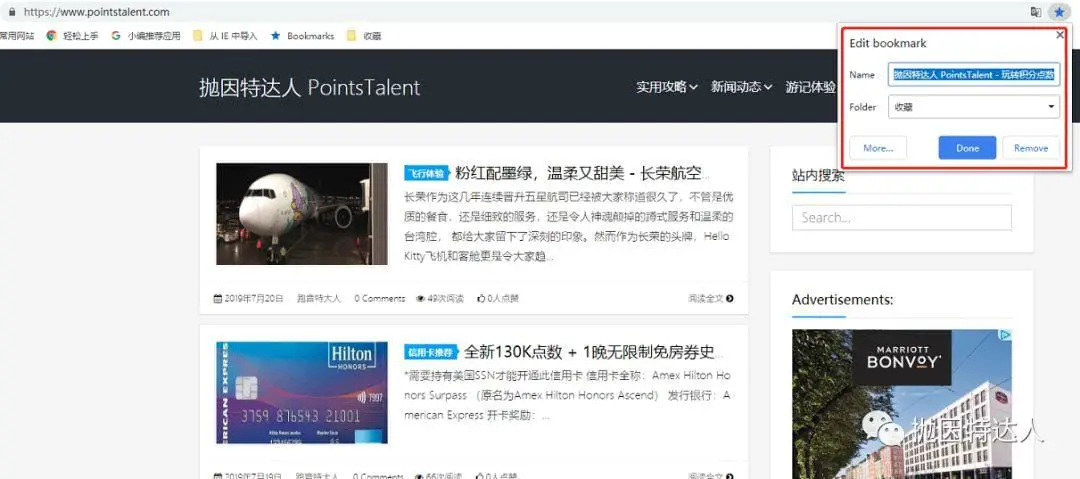
Task: Open the 轻松上手 Chrome bookmark
Action: (72, 36)
